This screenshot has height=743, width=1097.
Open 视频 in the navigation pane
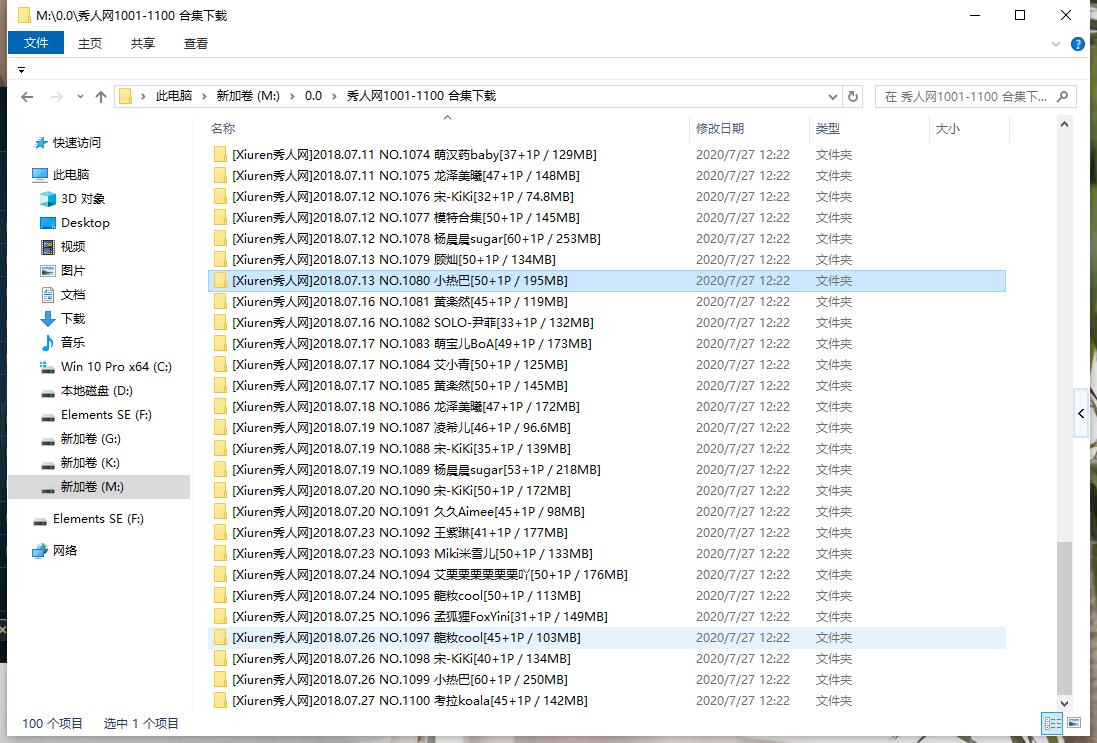point(73,246)
